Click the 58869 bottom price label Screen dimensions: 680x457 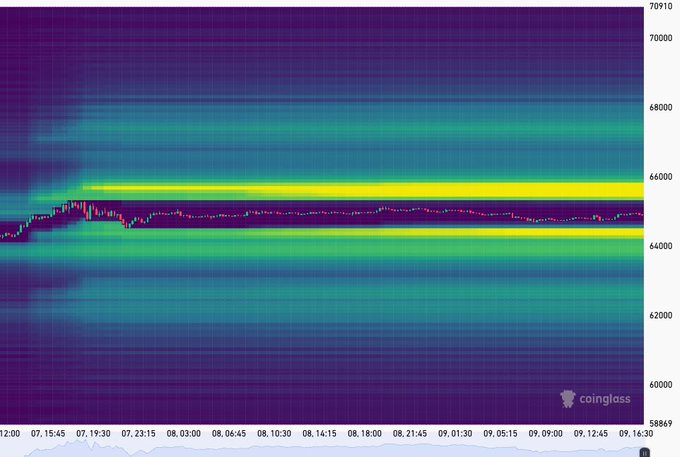pos(660,423)
